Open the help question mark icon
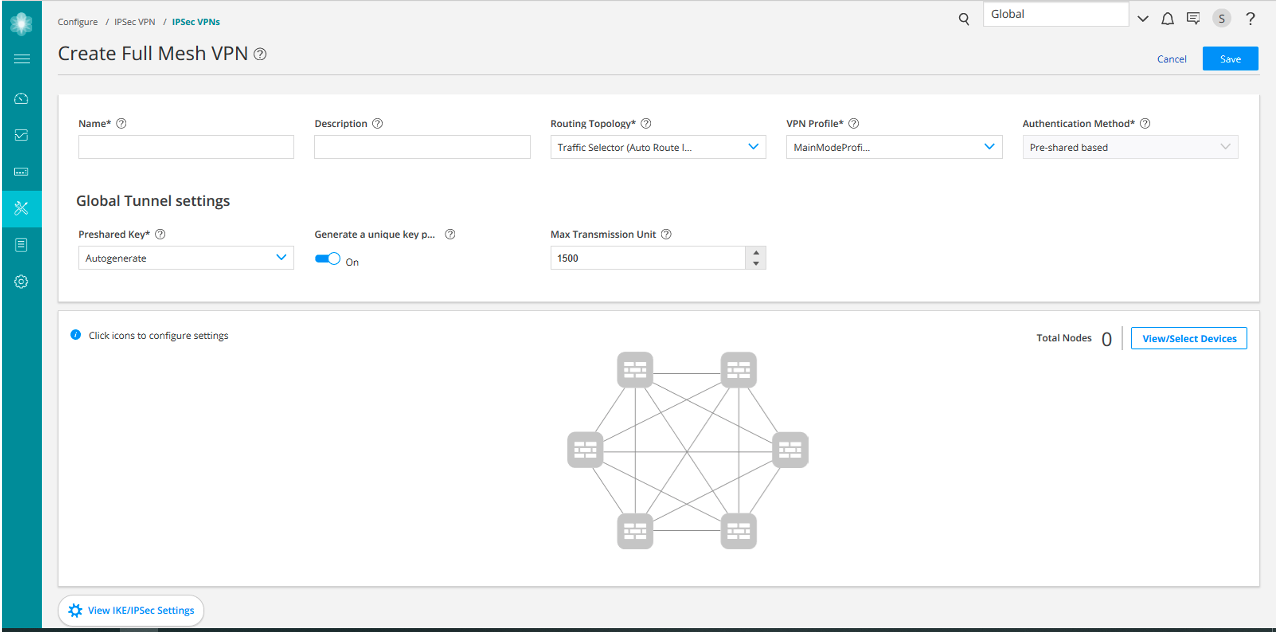This screenshot has height=632, width=1278. click(x=1250, y=18)
